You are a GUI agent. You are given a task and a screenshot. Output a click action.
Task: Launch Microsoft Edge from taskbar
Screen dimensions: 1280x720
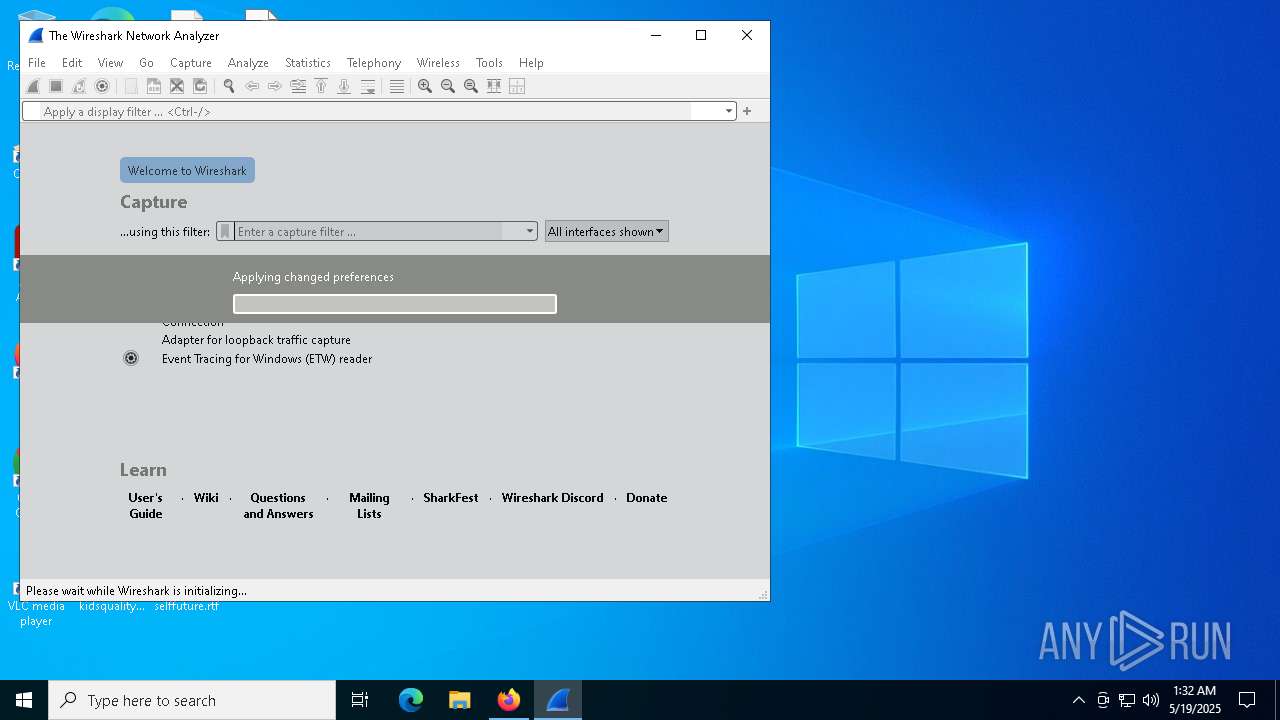click(411, 700)
